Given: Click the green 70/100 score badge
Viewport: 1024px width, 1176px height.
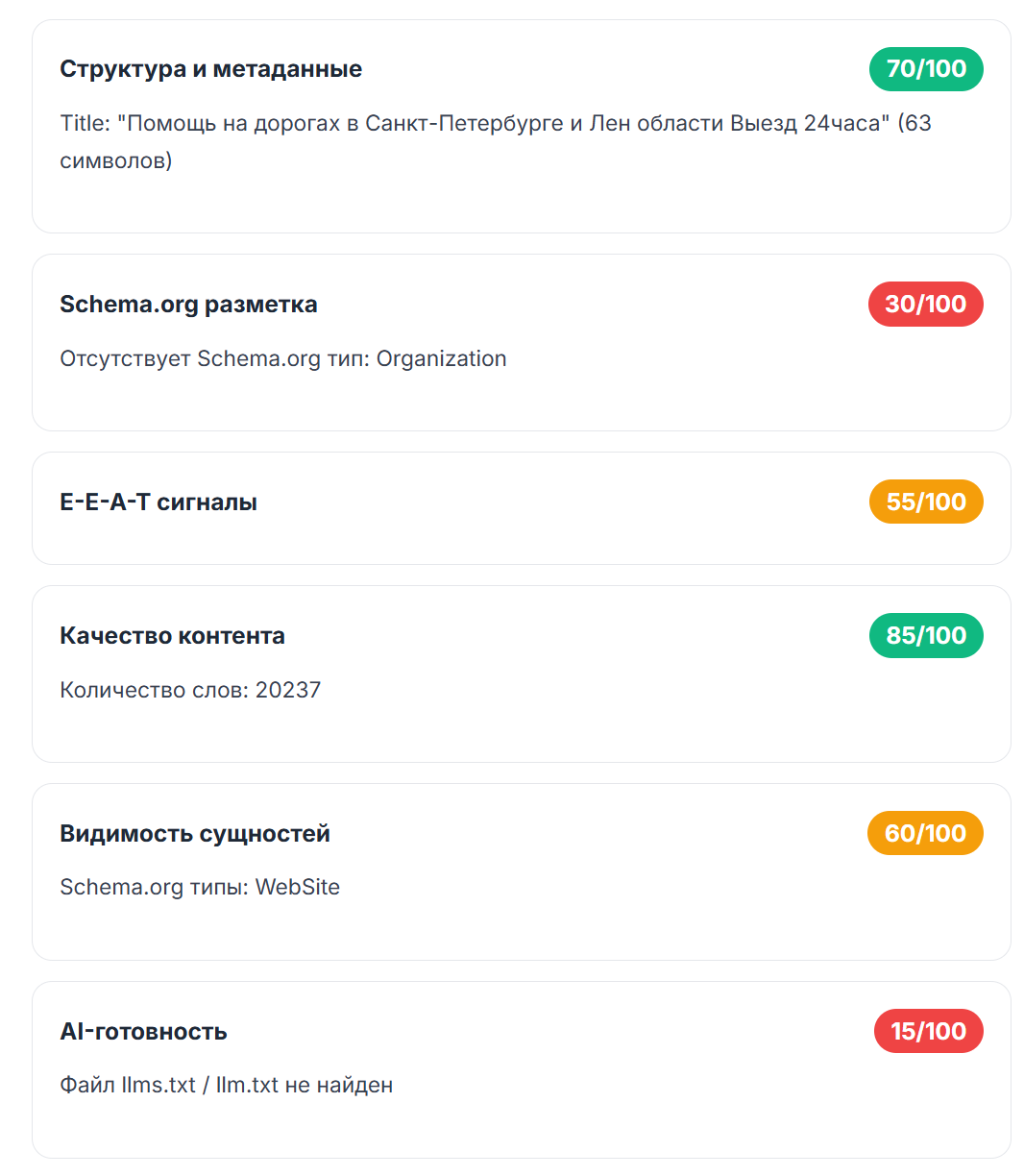Looking at the screenshot, I should pos(926,69).
